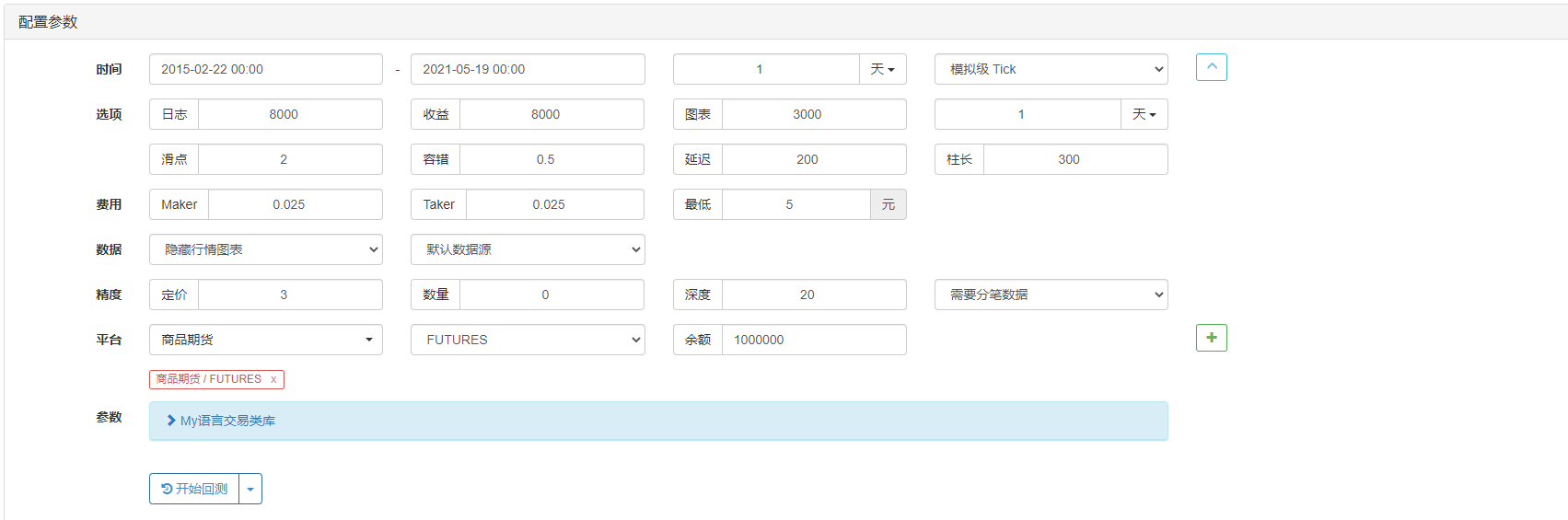Click the 收益 value field 8000
Viewport: 1568px width, 520px height.
pos(552,114)
